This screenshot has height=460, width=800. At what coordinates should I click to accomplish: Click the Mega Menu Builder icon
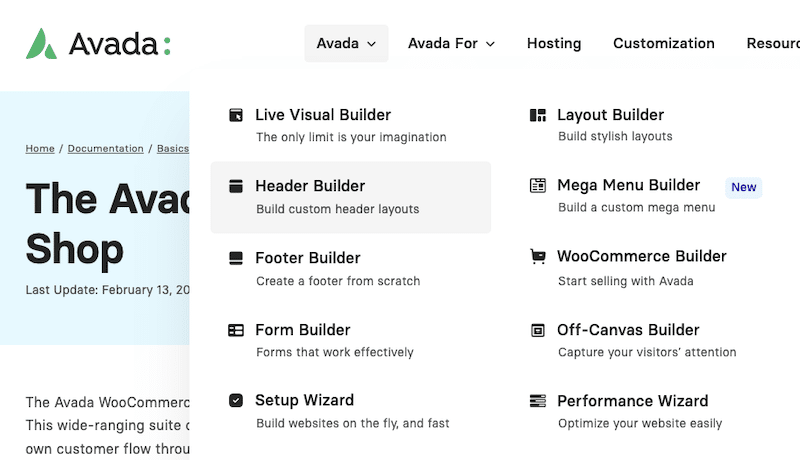[x=538, y=186]
